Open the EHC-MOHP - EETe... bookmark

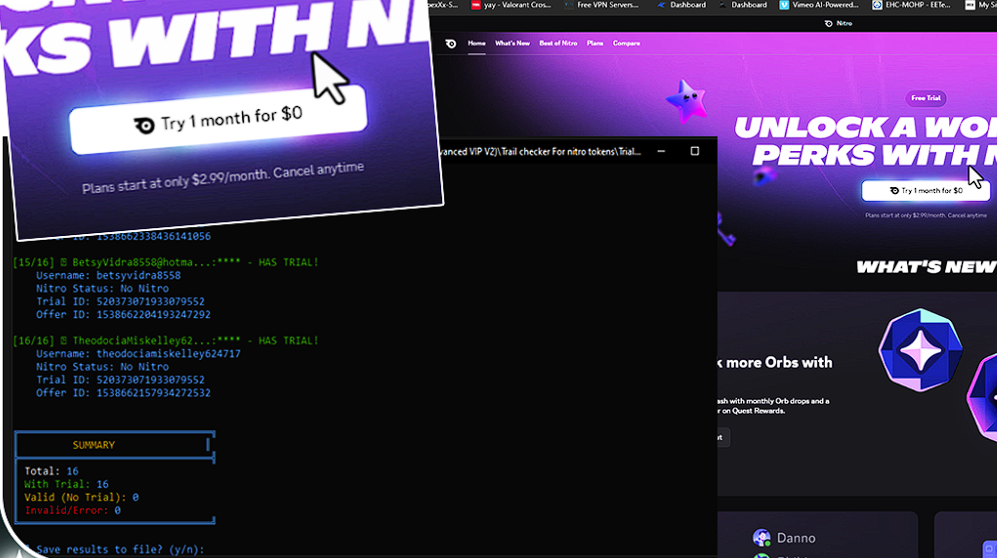pos(911,5)
